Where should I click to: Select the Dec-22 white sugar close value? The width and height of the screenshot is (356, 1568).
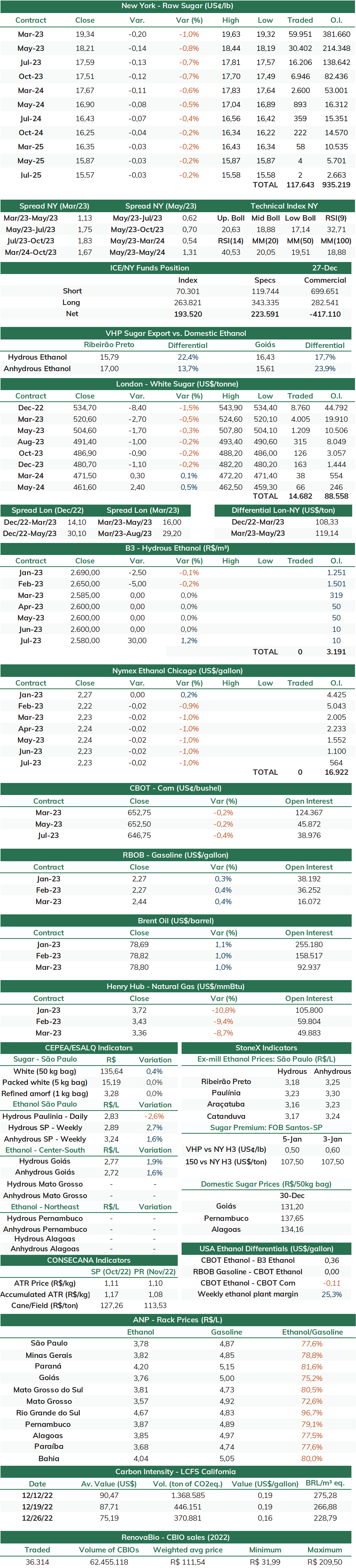[x=85, y=408]
